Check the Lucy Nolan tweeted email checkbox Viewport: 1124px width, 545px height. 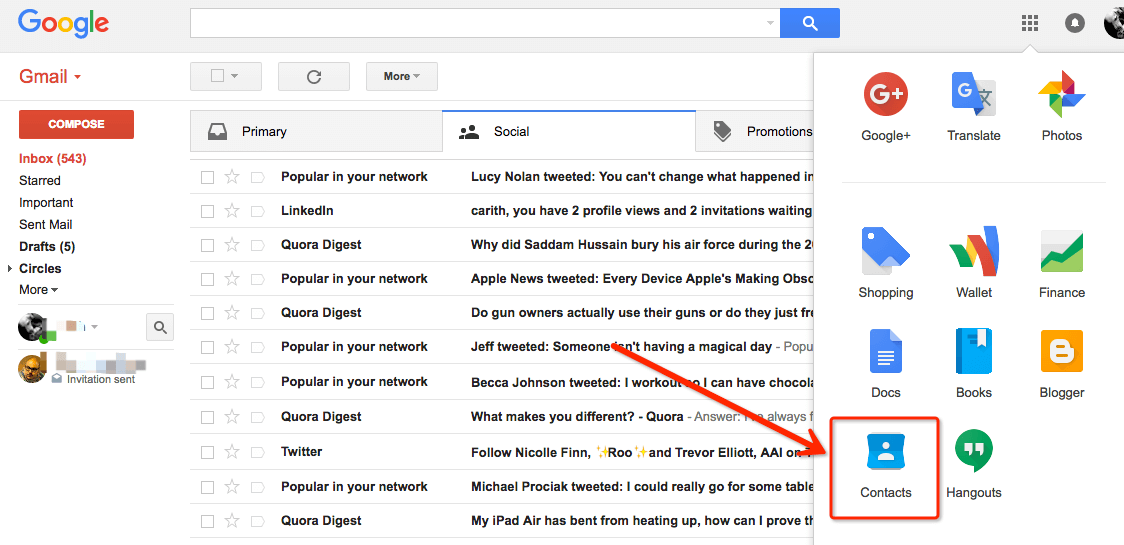(x=207, y=177)
